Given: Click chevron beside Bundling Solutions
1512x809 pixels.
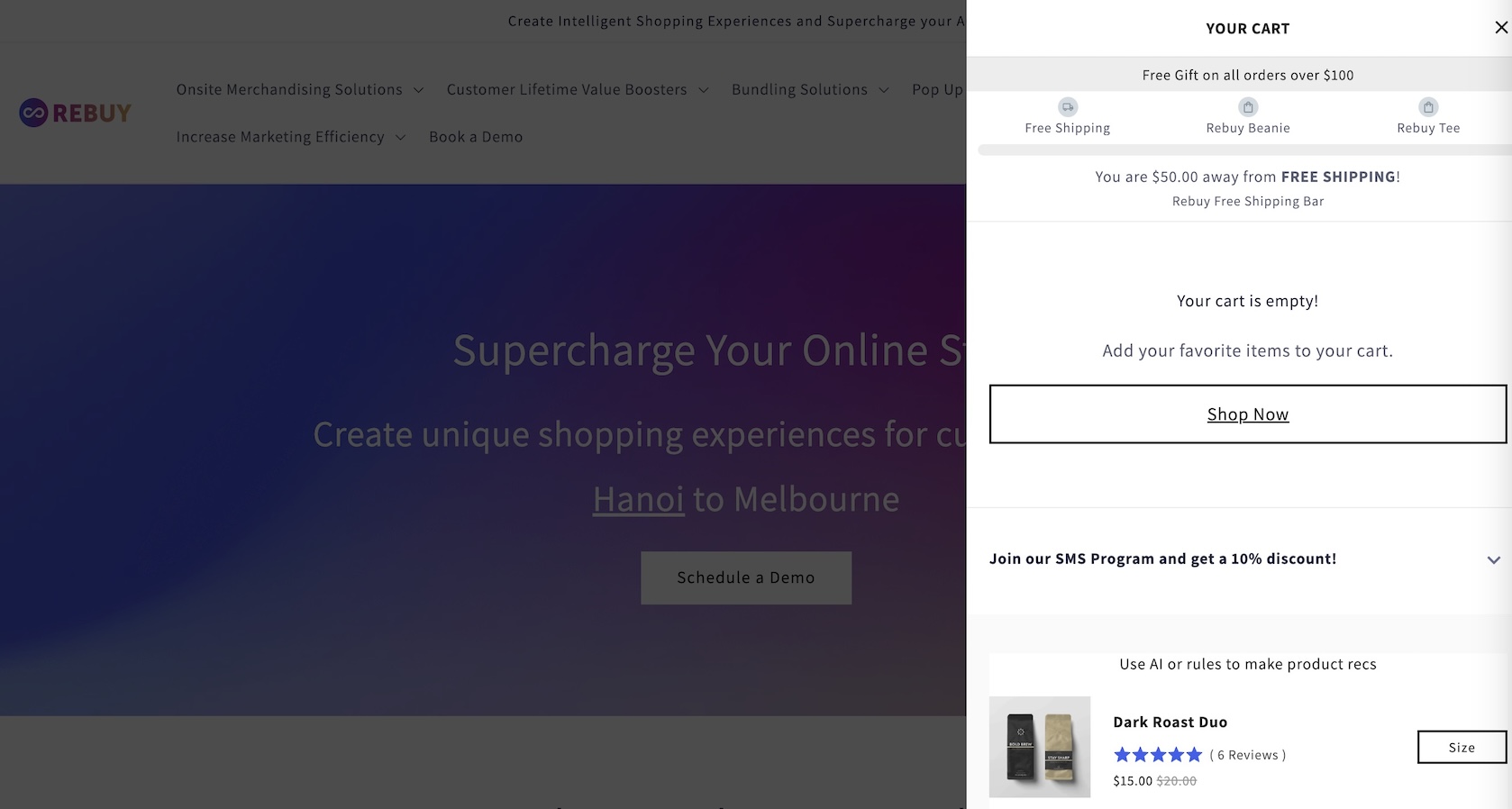Looking at the screenshot, I should 884,90.
